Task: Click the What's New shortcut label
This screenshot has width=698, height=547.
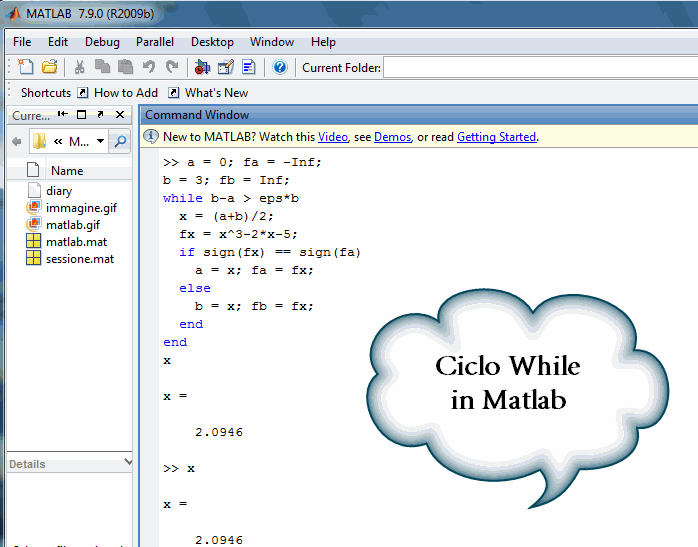Action: click(216, 93)
